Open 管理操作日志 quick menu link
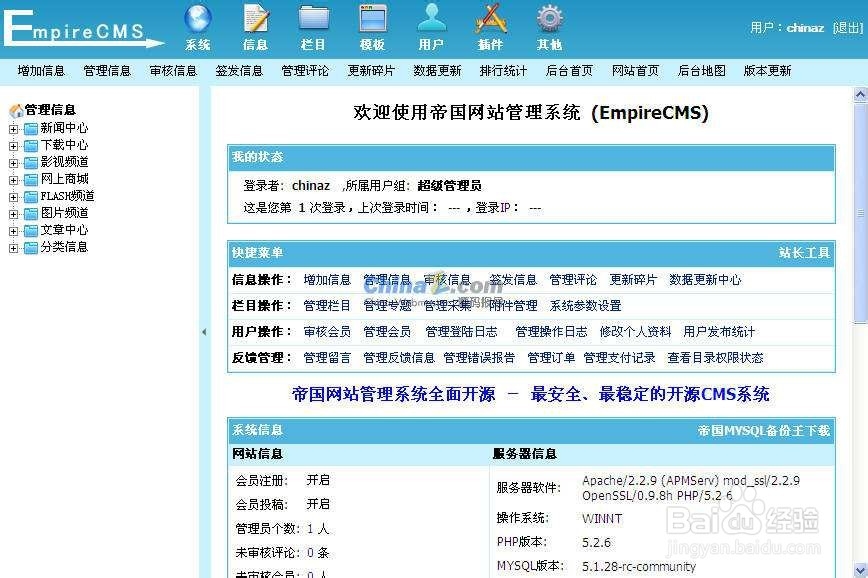The height and width of the screenshot is (578, 868). (x=551, y=332)
